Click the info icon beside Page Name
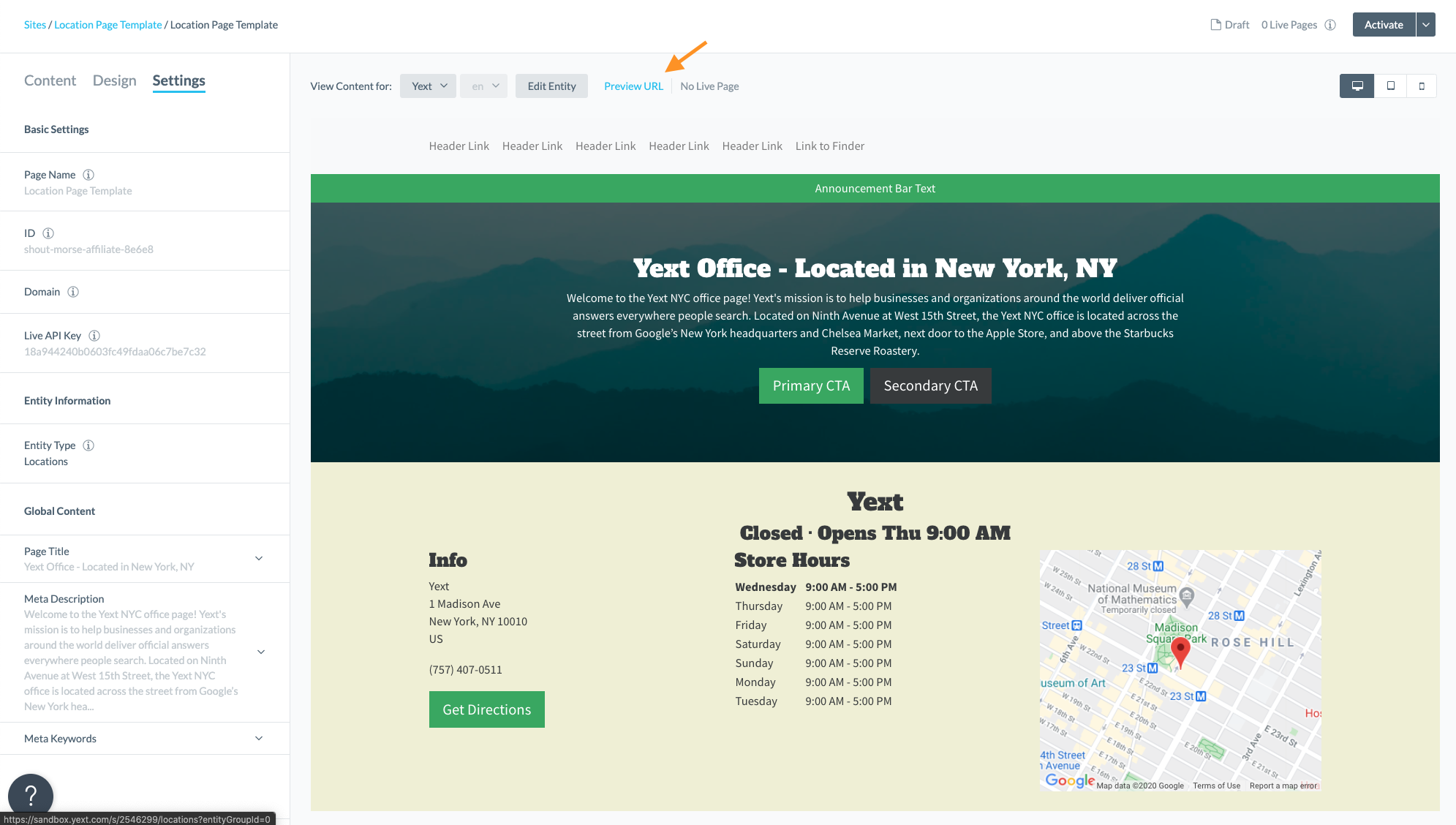Viewport: 1456px width, 825px height. pos(88,175)
